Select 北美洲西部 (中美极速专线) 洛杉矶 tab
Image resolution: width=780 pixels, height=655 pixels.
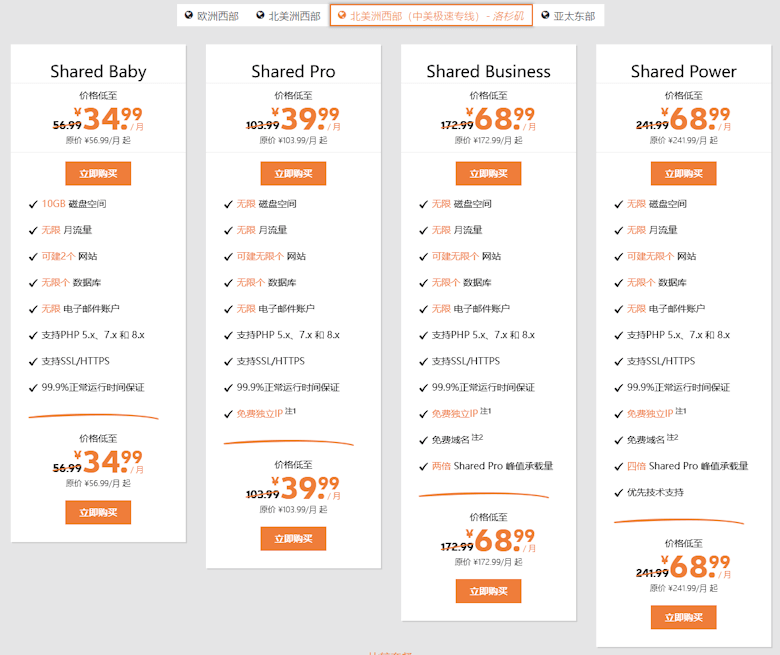[x=431, y=16]
